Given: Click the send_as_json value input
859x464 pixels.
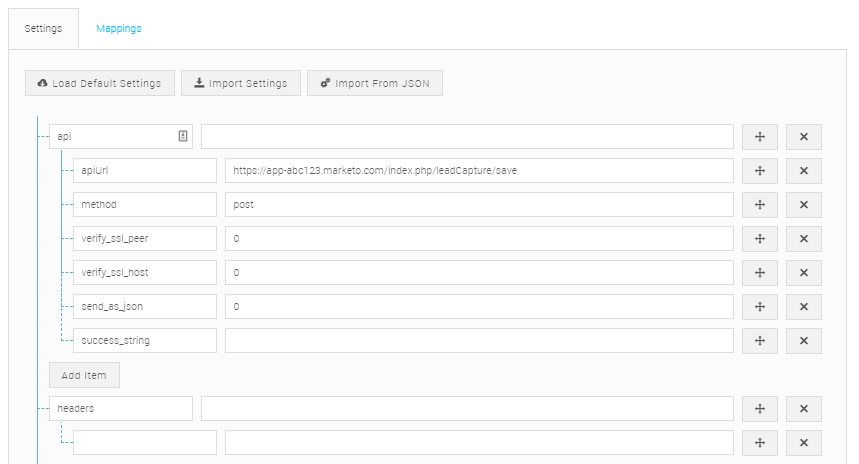Looking at the screenshot, I should pyautogui.click(x=479, y=307).
